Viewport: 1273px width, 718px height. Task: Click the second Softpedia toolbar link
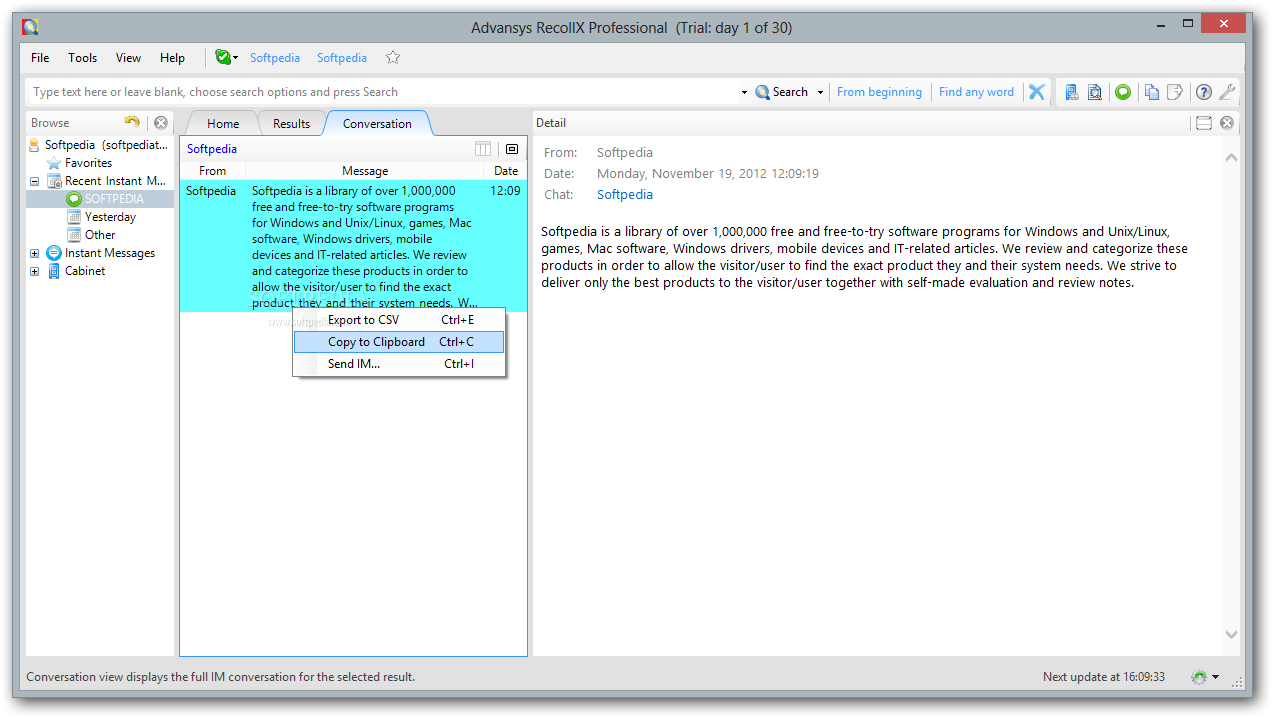(342, 58)
